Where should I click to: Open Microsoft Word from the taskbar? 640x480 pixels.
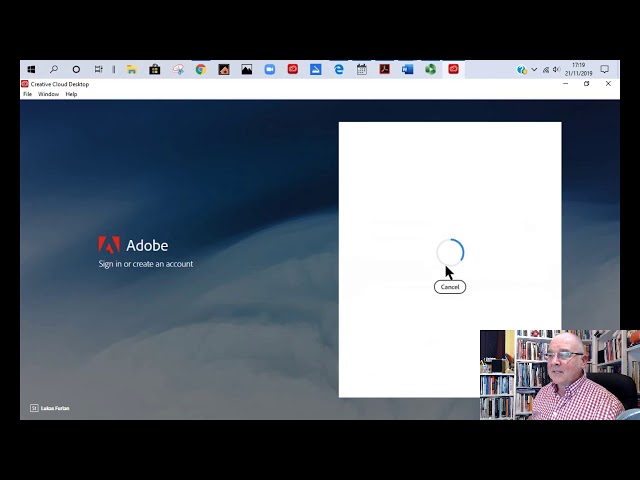pos(407,69)
